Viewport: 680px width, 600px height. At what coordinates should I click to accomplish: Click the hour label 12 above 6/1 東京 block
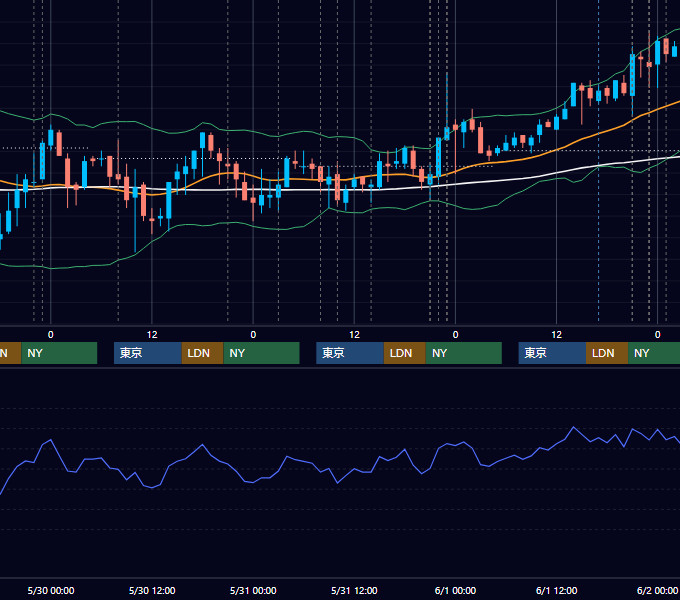tap(556, 335)
